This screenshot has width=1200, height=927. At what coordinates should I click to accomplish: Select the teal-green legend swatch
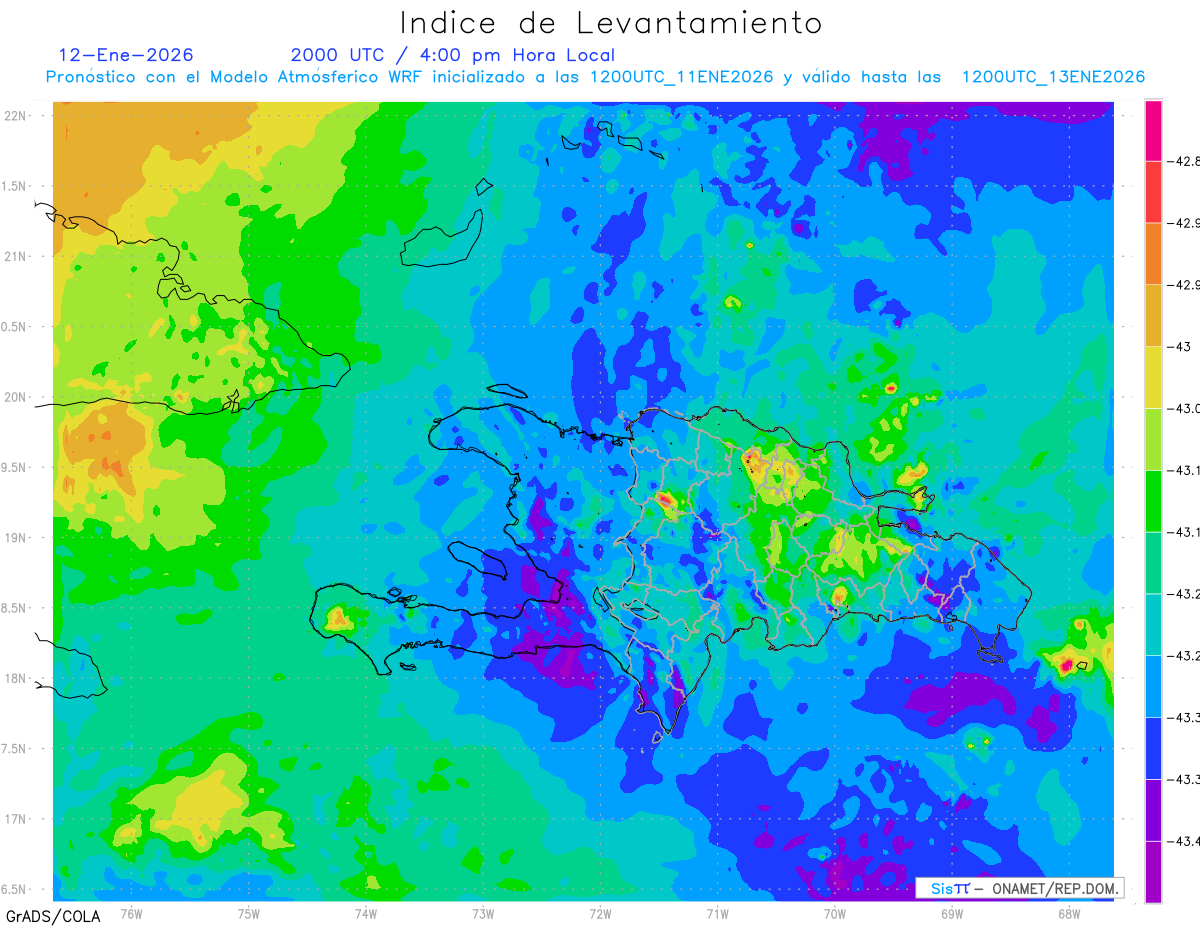point(1153,563)
